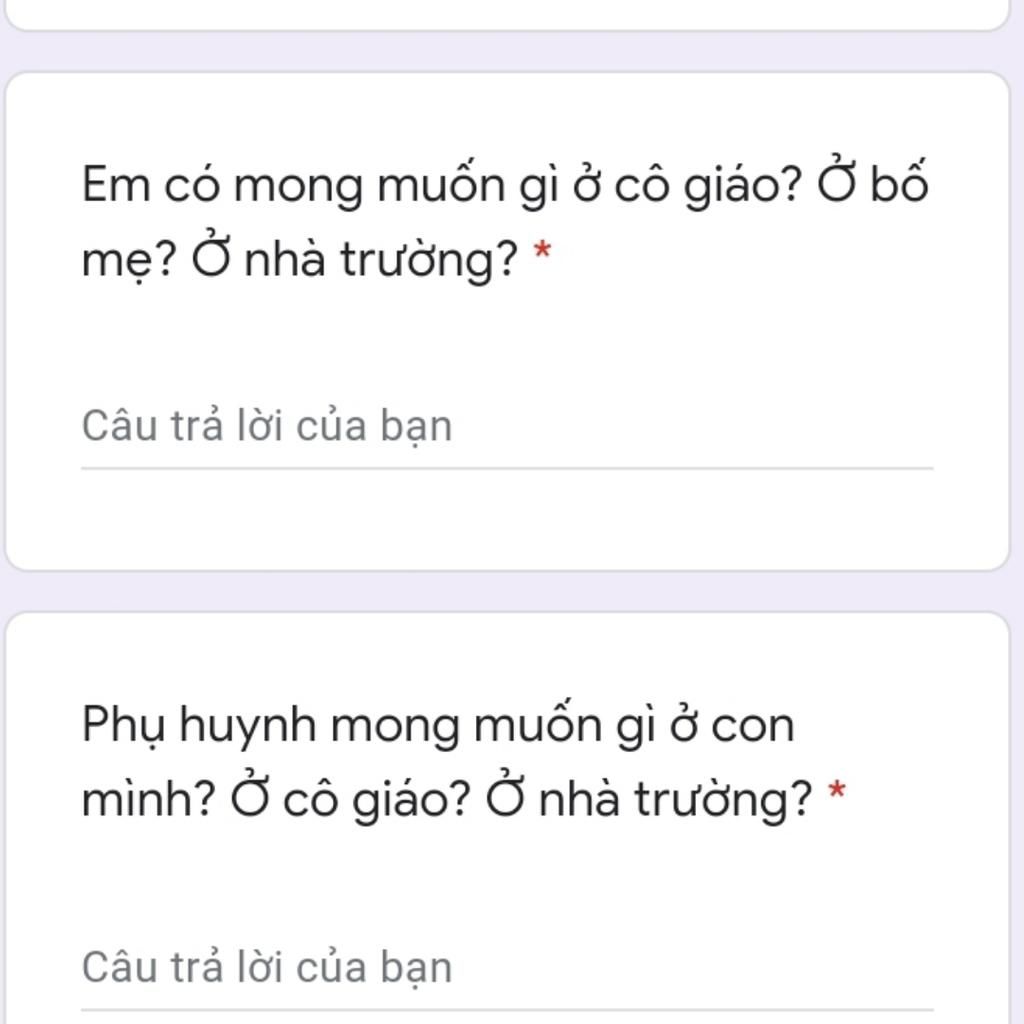Viewport: 1024px width, 1024px height.
Task: Click the partially visible card at the top
Action: pyautogui.click(x=506, y=12)
